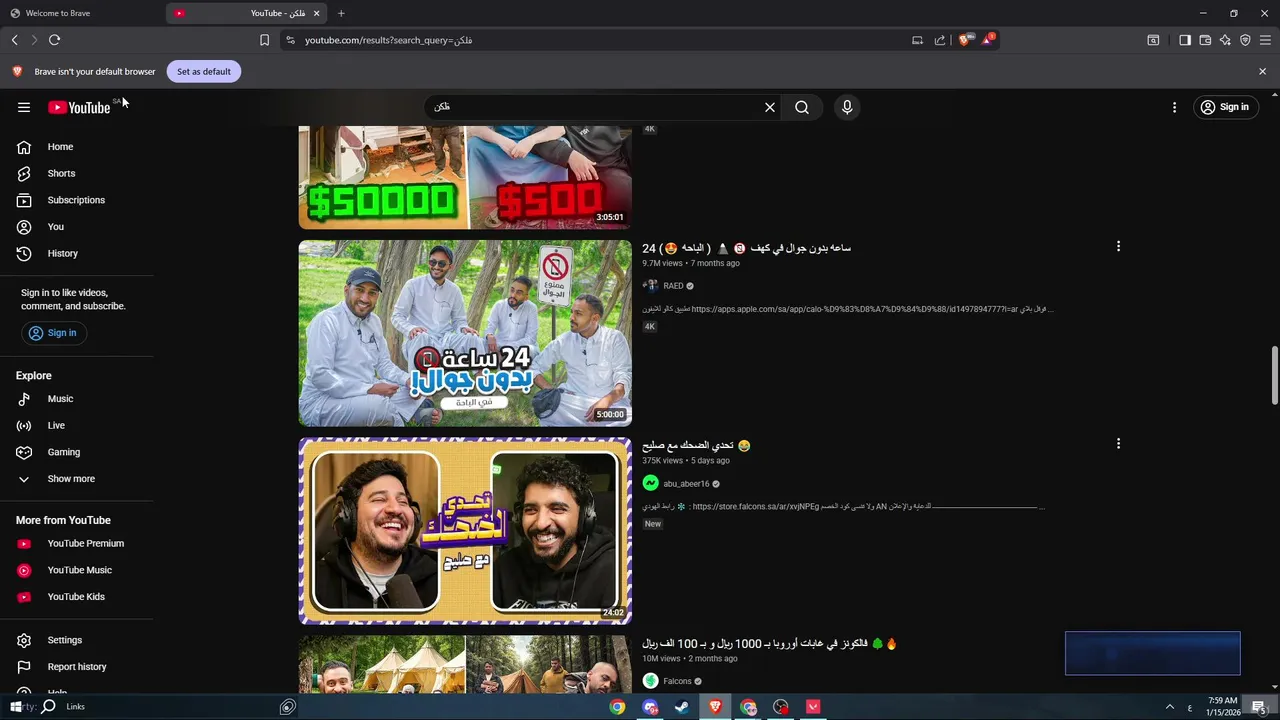Open more options for RAED video

coord(1118,246)
